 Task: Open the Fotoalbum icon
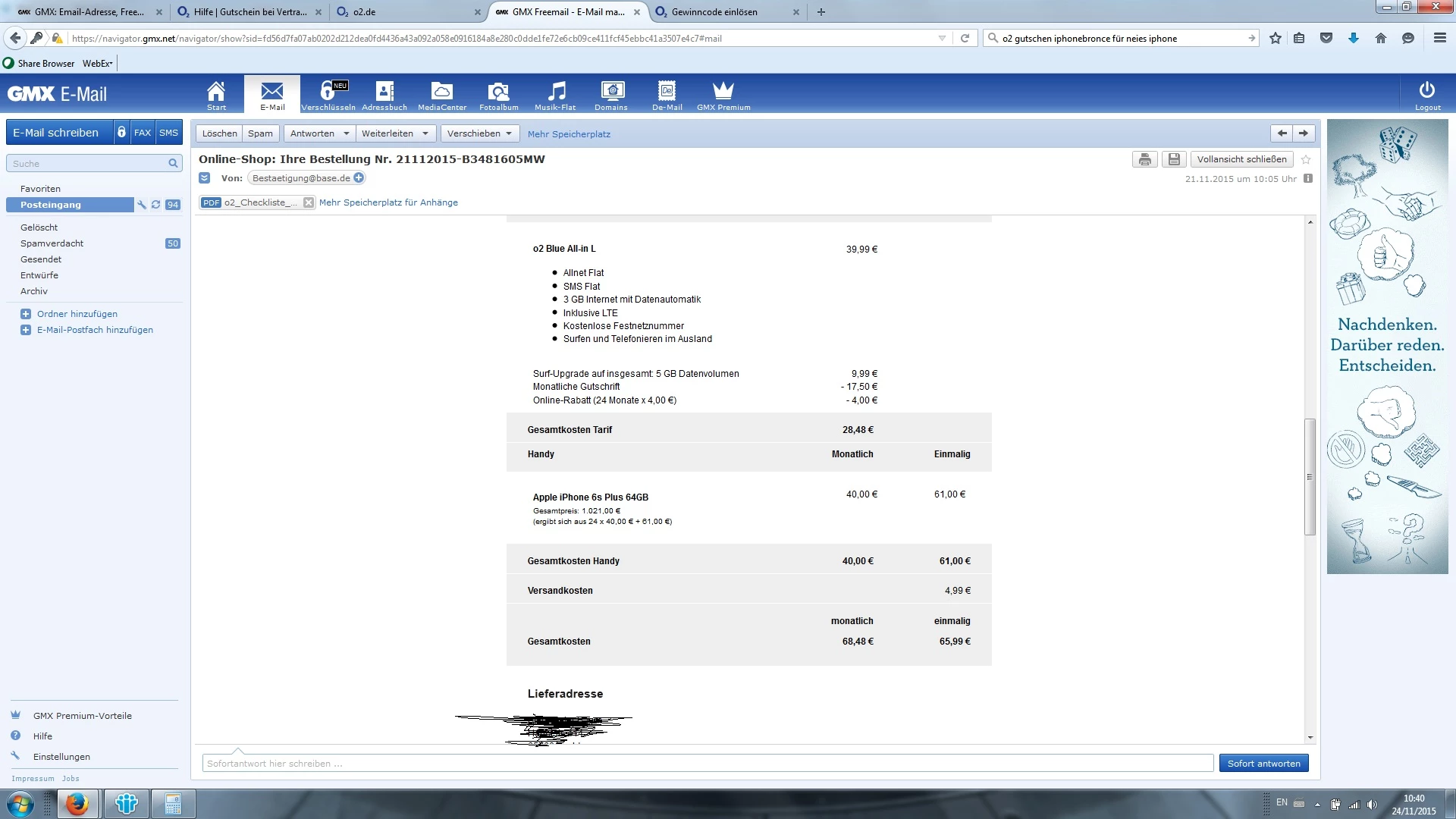pyautogui.click(x=498, y=92)
